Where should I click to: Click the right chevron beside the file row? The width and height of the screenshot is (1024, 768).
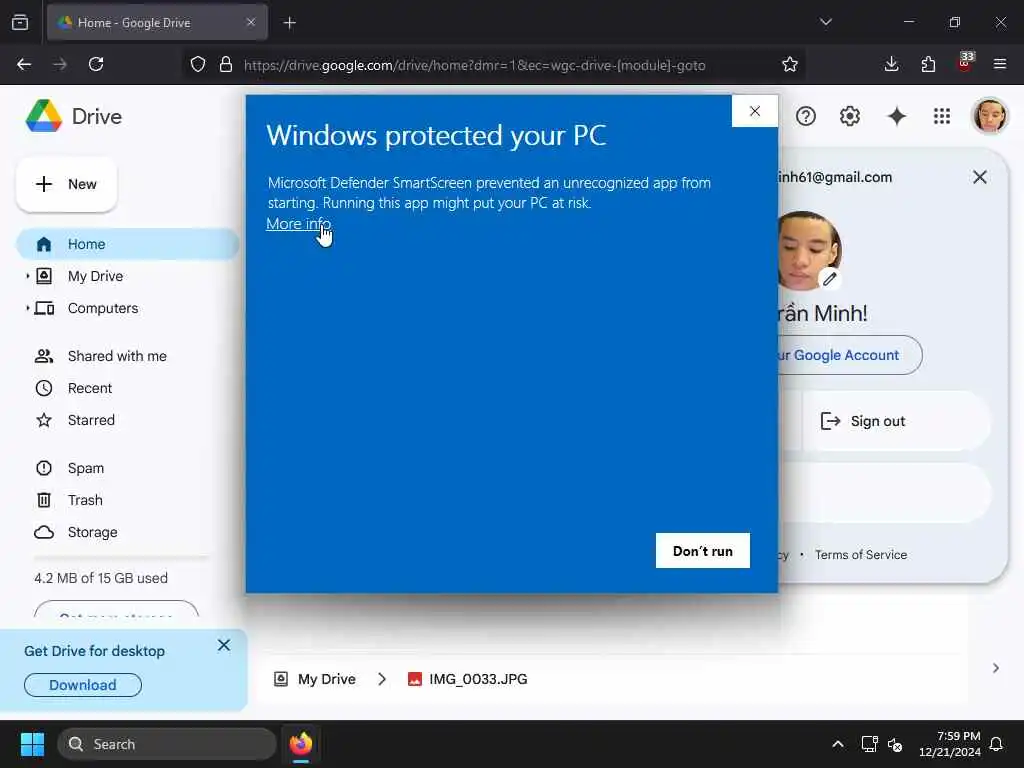point(995,668)
